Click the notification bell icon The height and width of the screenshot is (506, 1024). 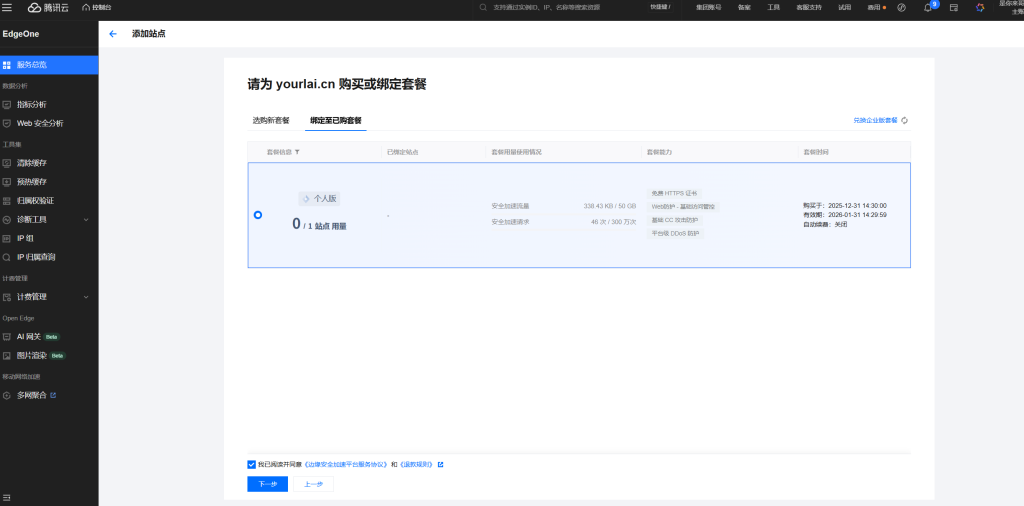point(927,7)
